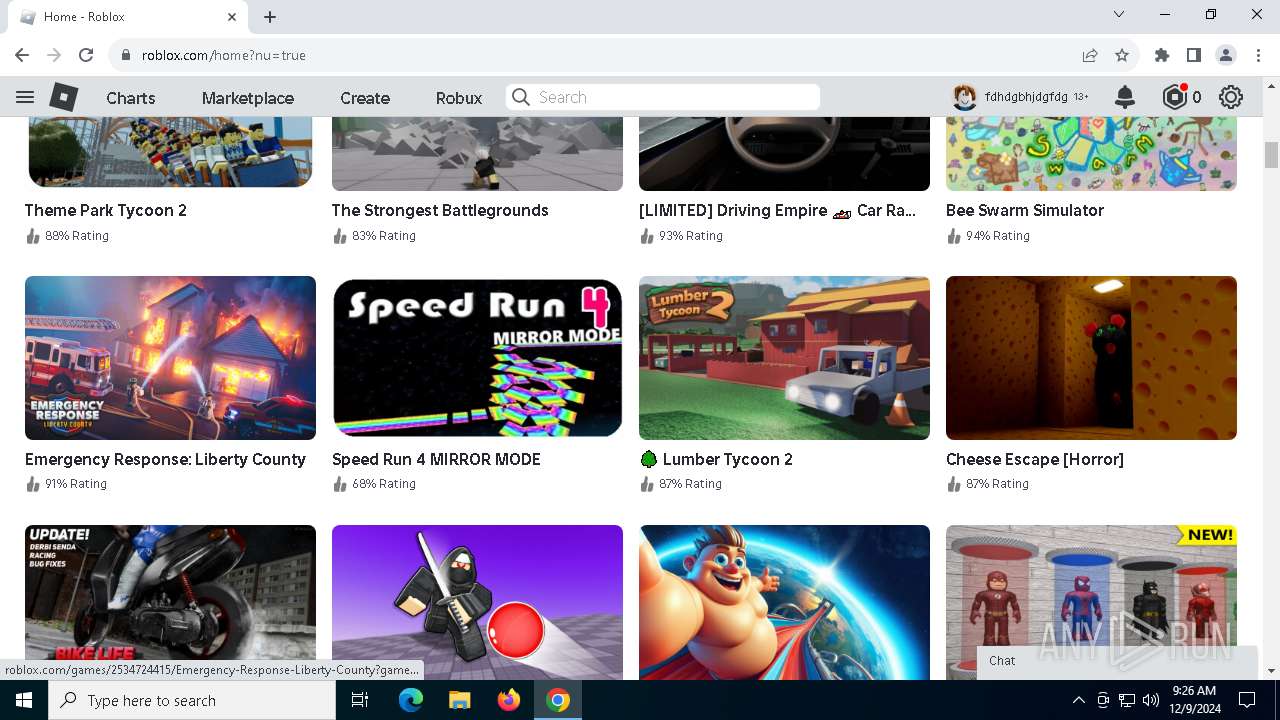Open the Roblox hamburger navigation menu
1280x720 pixels.
[25, 97]
